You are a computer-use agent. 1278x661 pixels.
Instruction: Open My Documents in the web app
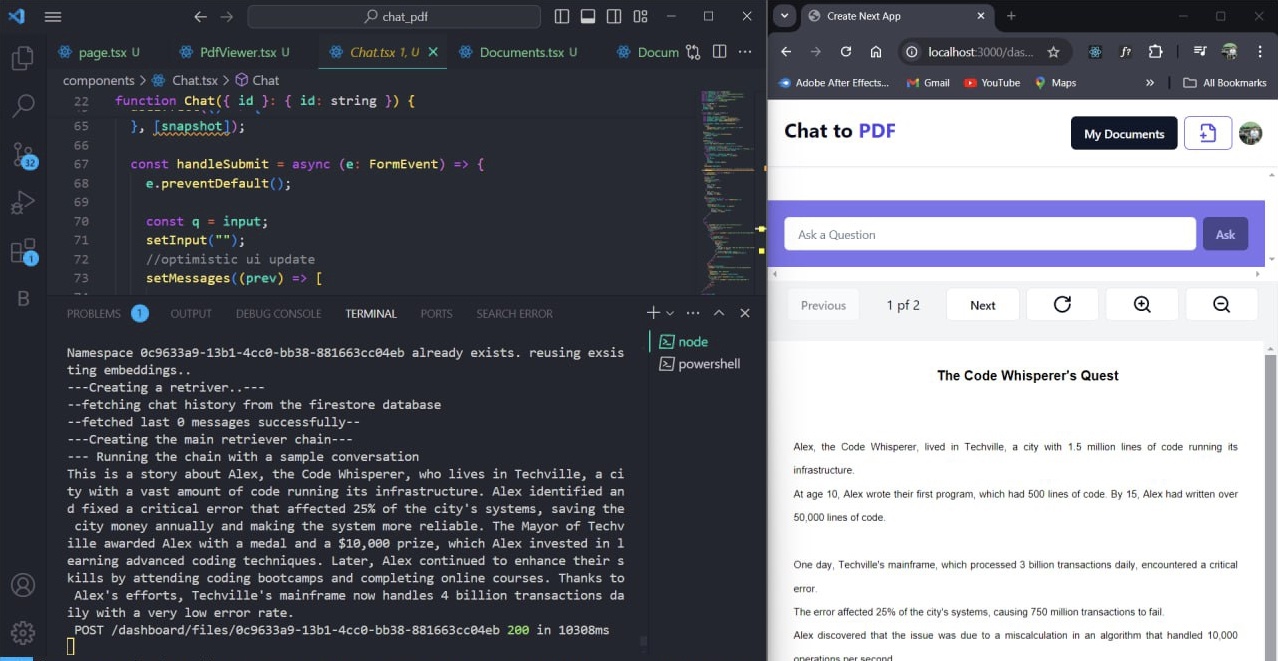click(1123, 132)
